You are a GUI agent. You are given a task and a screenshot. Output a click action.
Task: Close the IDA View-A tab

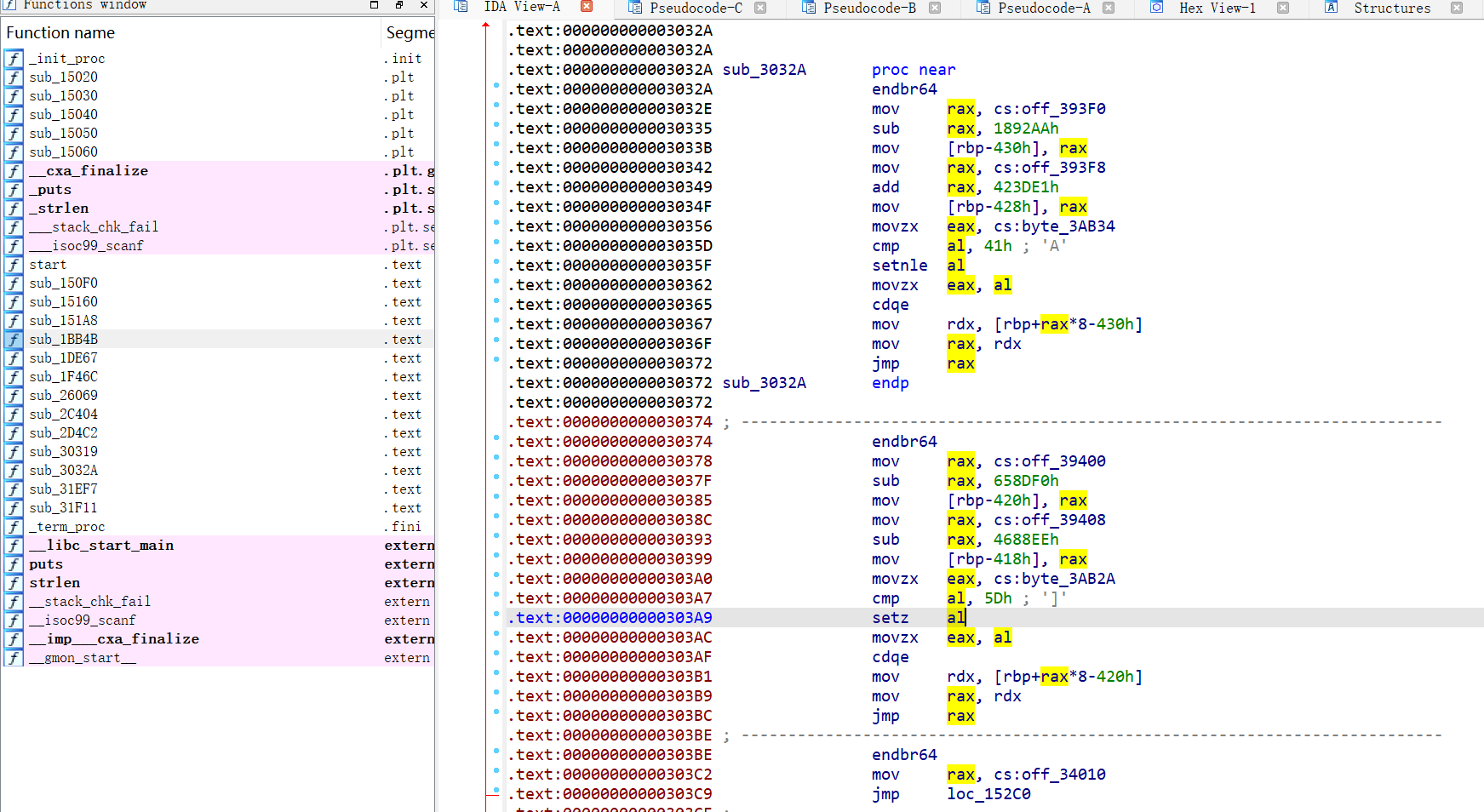tap(587, 7)
